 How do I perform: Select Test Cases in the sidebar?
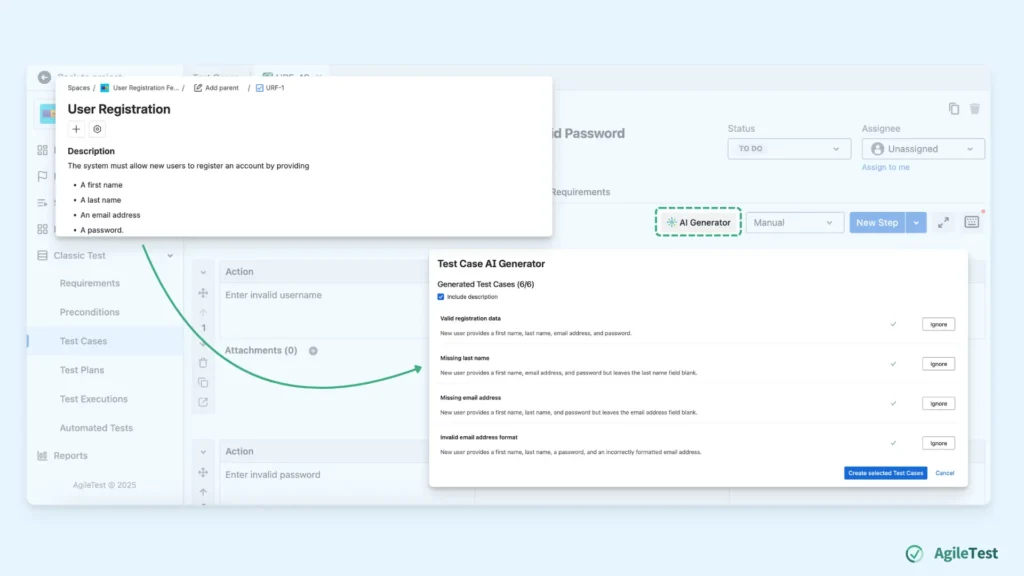point(83,341)
